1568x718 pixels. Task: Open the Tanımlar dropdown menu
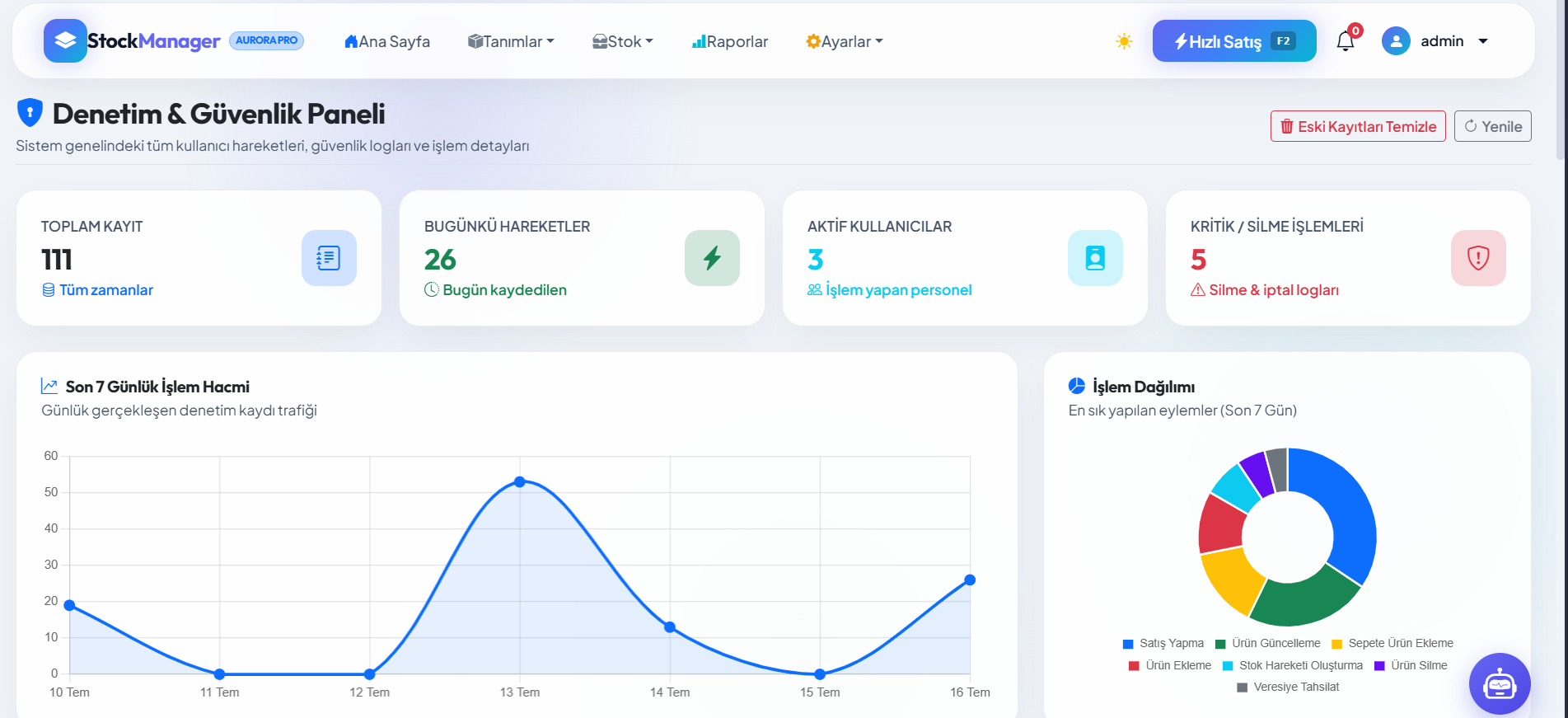[511, 41]
